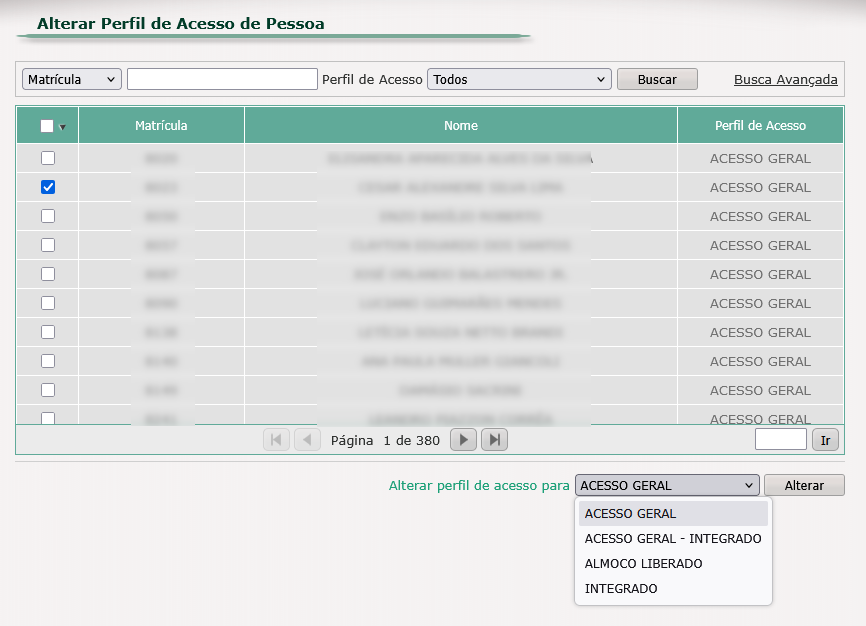Select 'ACESSO GERAL - INTEGRADO' from the list

click(673, 539)
